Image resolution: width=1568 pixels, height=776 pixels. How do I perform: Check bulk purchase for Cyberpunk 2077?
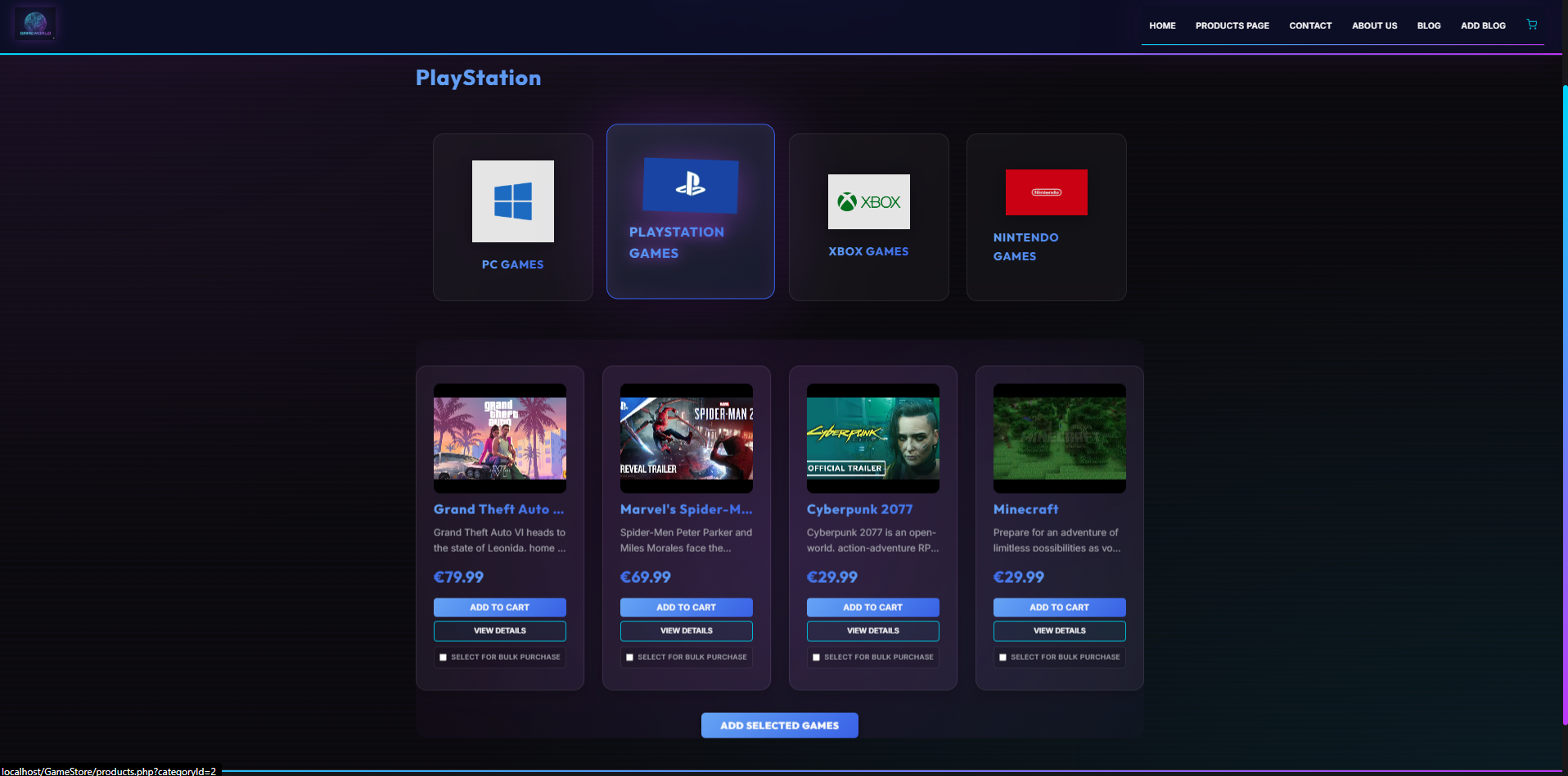817,657
